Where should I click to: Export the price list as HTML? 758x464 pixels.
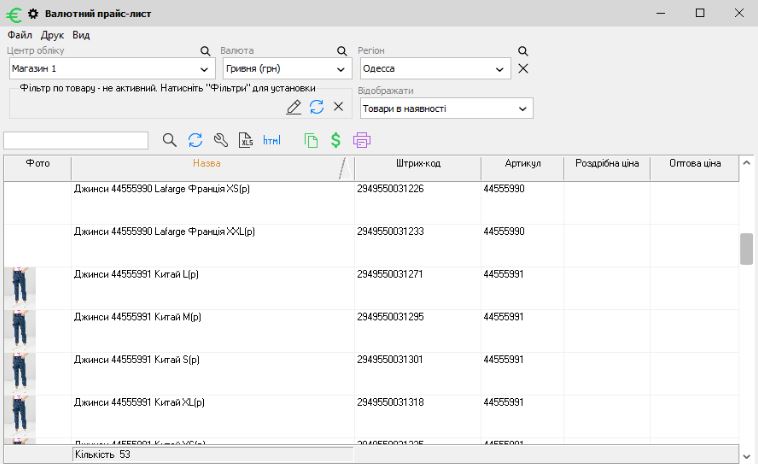(x=272, y=141)
